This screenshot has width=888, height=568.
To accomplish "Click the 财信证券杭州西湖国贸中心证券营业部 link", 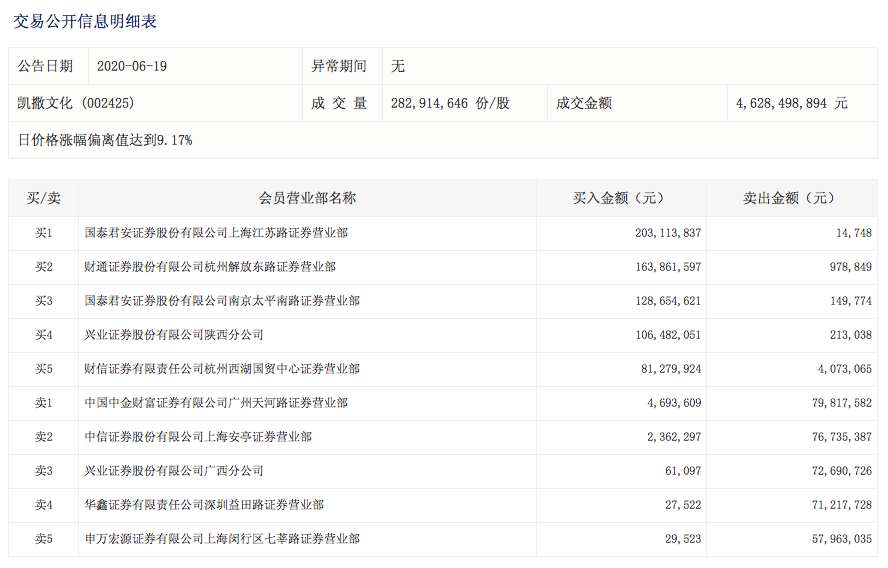I will [222, 369].
